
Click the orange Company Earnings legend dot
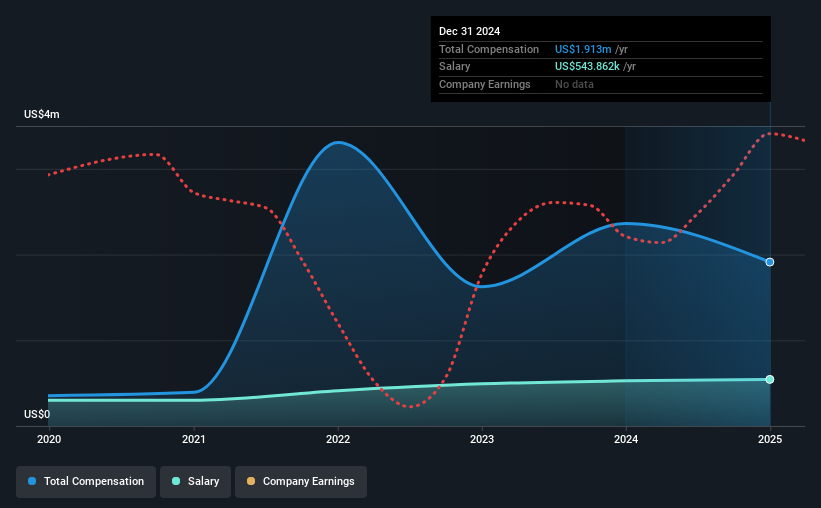click(251, 481)
